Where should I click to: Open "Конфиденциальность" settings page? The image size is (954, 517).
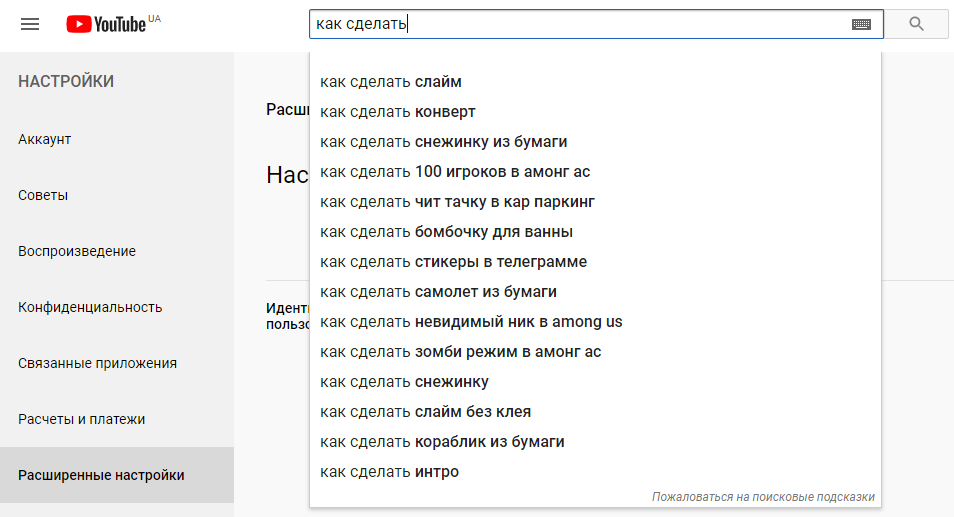click(x=90, y=307)
